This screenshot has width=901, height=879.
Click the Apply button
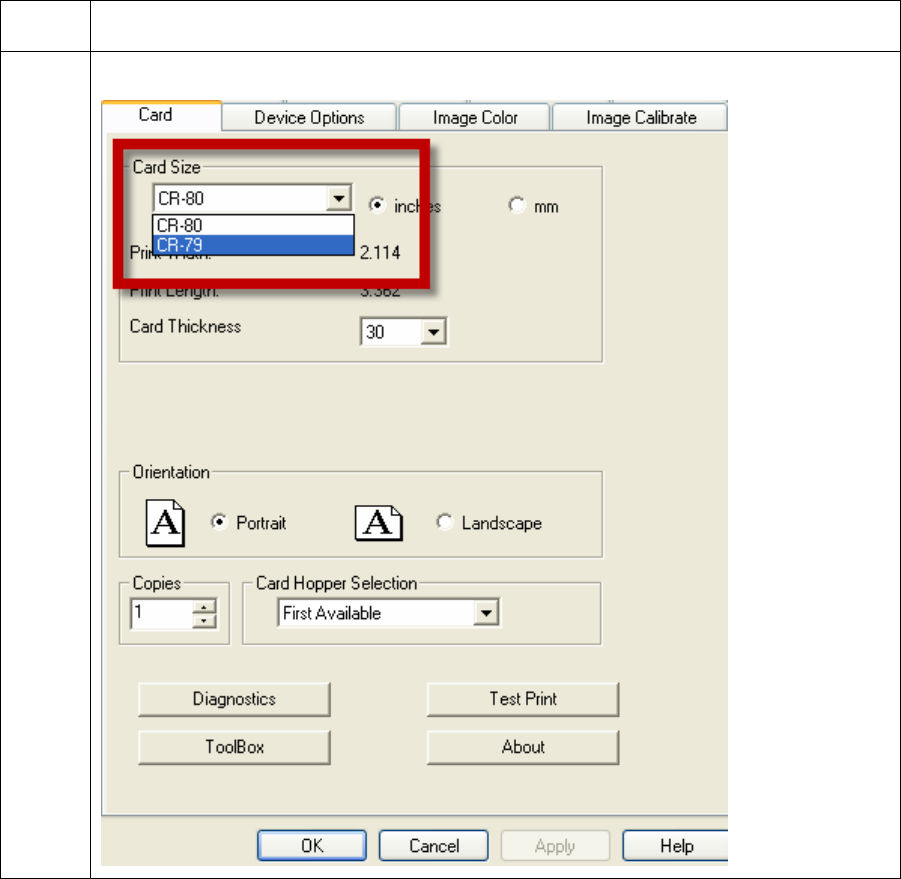(555, 845)
